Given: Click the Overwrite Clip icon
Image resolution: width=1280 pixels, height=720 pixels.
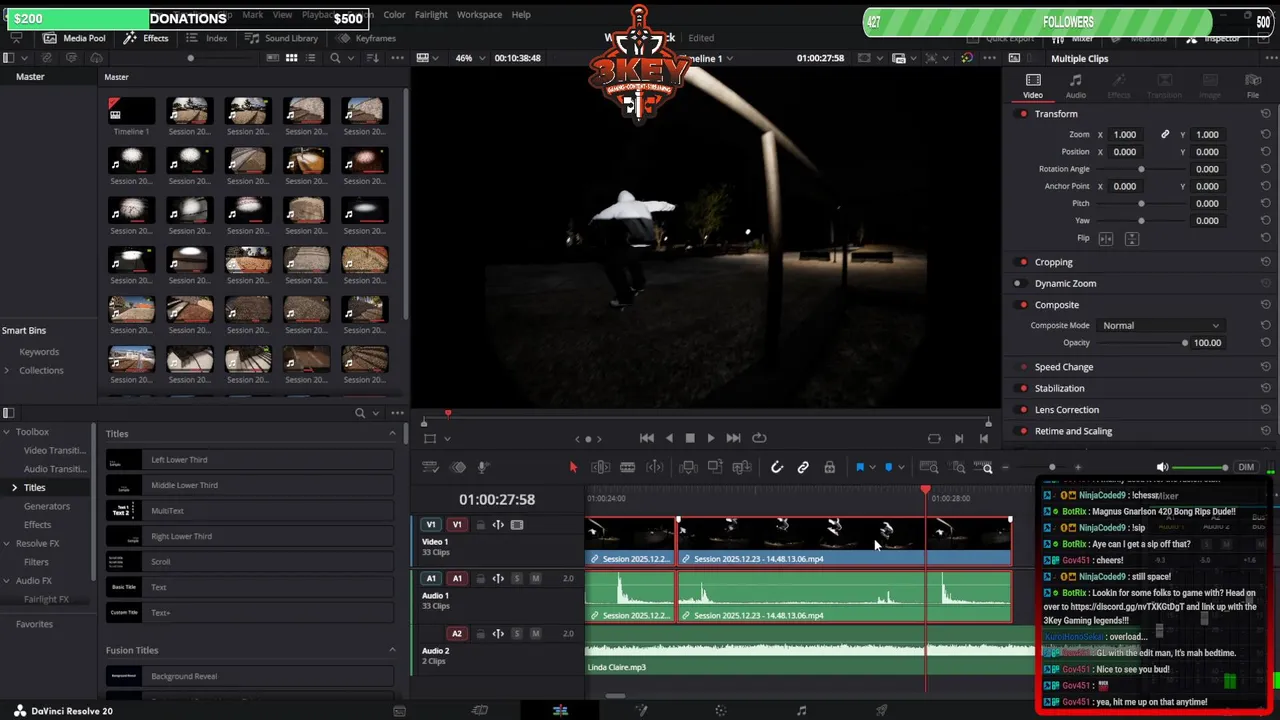Looking at the screenshot, I should pos(715,467).
